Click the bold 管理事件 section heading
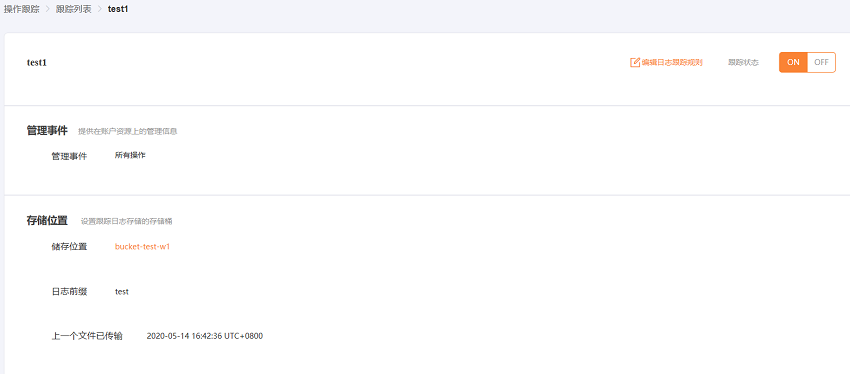 [x=47, y=131]
